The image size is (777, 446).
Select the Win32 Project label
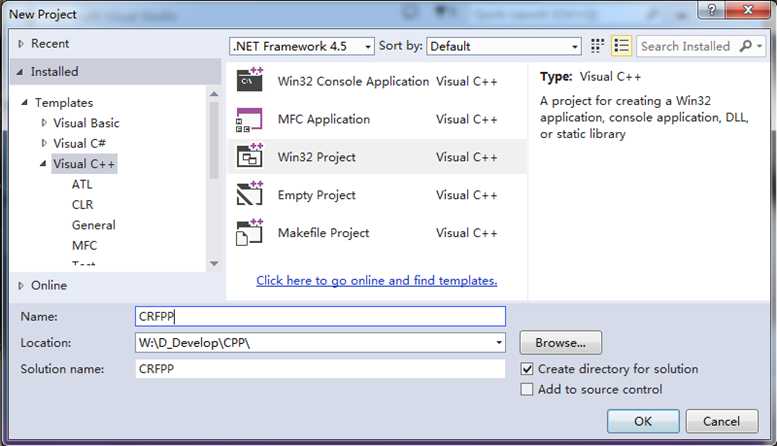pos(316,157)
